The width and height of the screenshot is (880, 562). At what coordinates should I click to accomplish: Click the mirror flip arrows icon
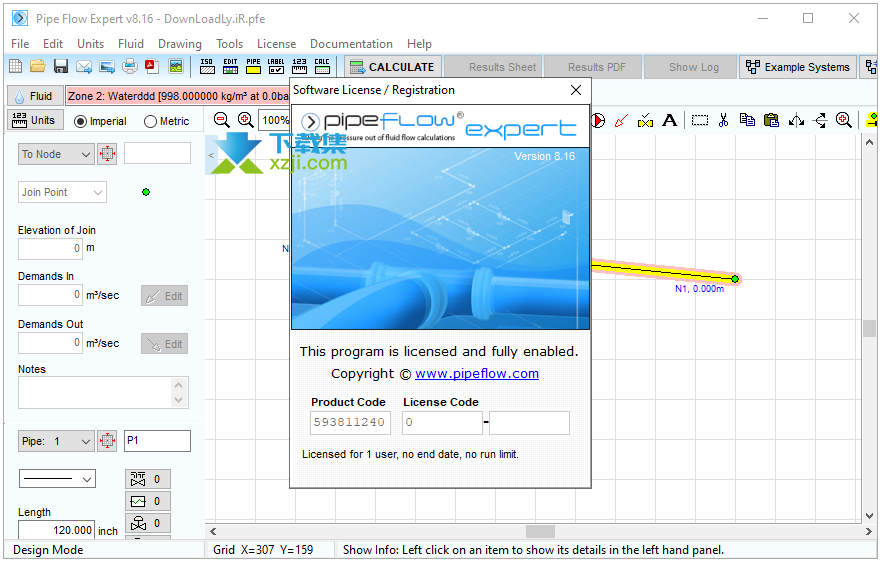(796, 120)
